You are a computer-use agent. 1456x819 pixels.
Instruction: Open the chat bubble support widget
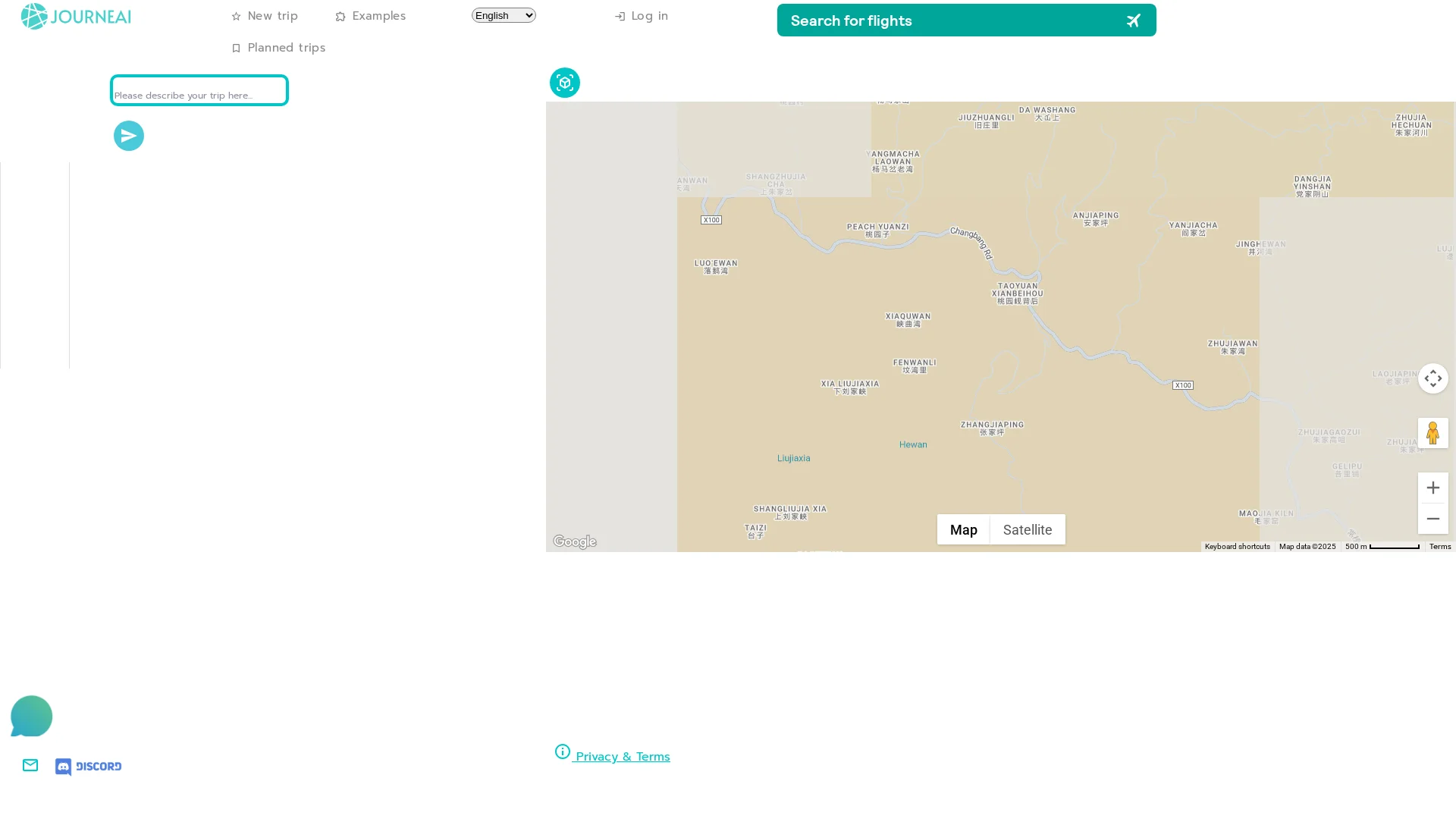31,716
